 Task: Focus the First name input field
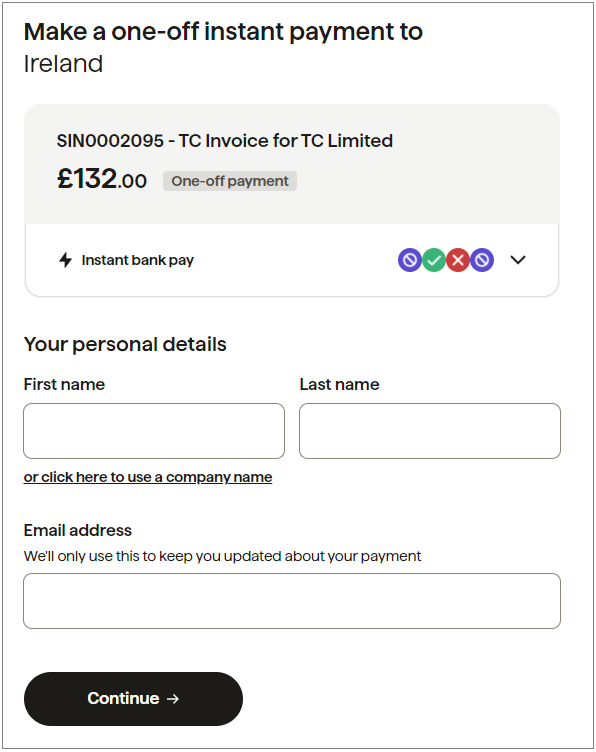point(154,431)
